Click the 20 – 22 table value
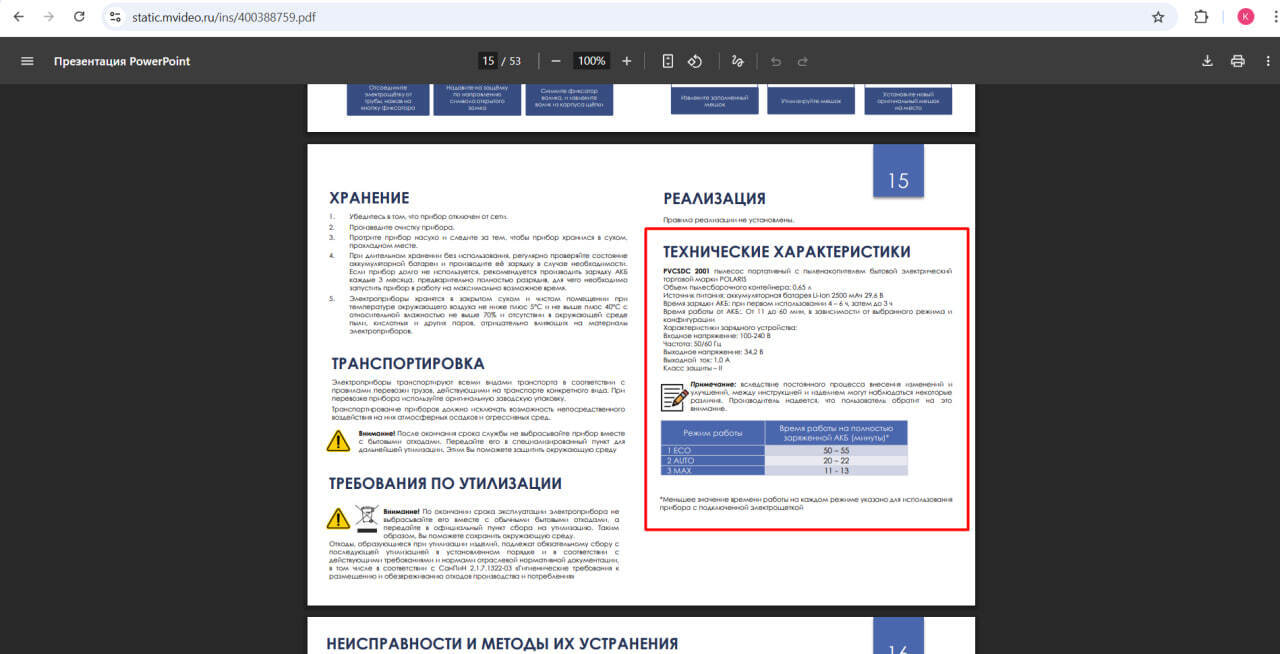Viewport: 1280px width, 654px height. click(x=835, y=461)
